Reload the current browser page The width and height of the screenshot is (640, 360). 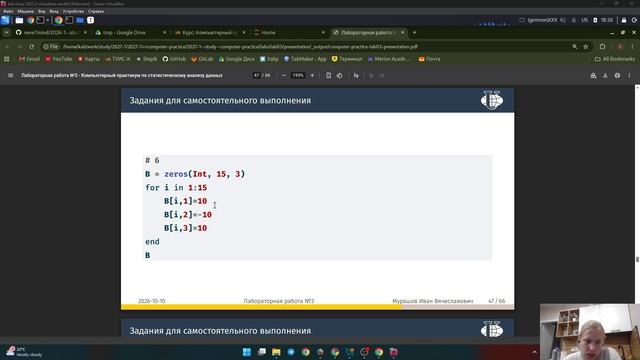31,47
